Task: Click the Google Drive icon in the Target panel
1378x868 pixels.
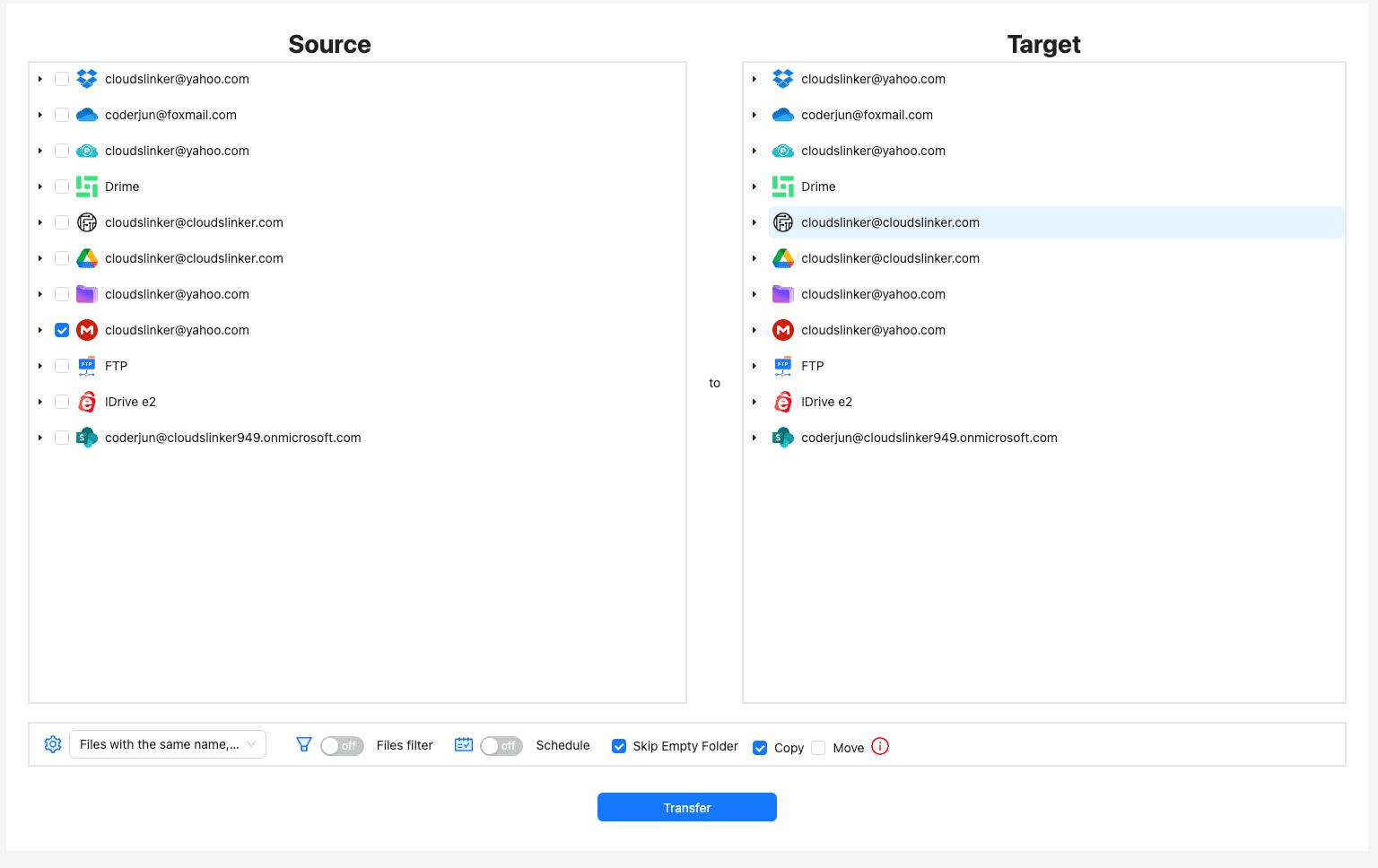Action: 783,258
